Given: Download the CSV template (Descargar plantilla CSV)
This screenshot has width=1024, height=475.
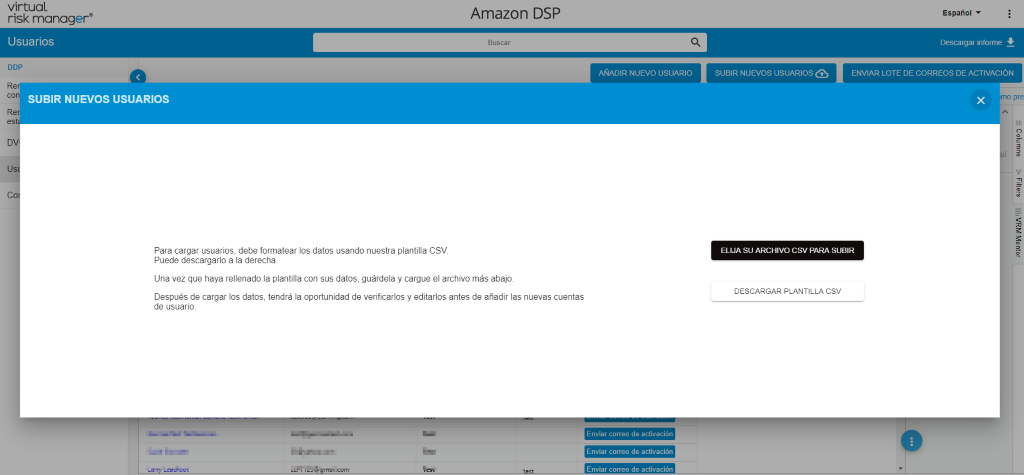Looking at the screenshot, I should 787,291.
